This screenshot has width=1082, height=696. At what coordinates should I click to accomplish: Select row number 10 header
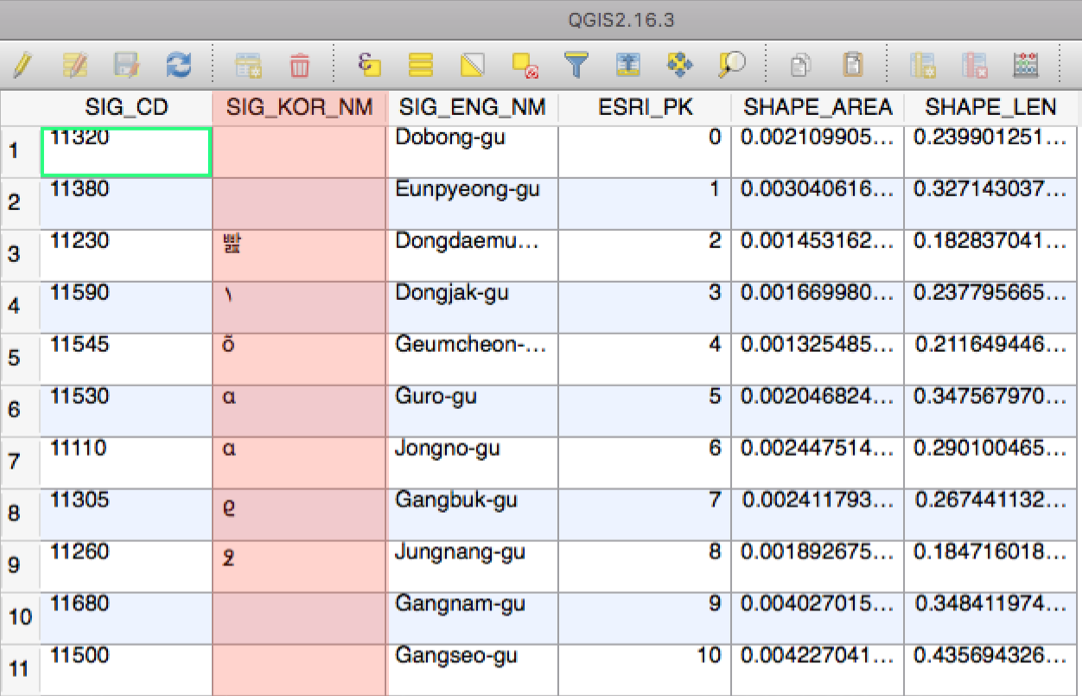click(20, 617)
